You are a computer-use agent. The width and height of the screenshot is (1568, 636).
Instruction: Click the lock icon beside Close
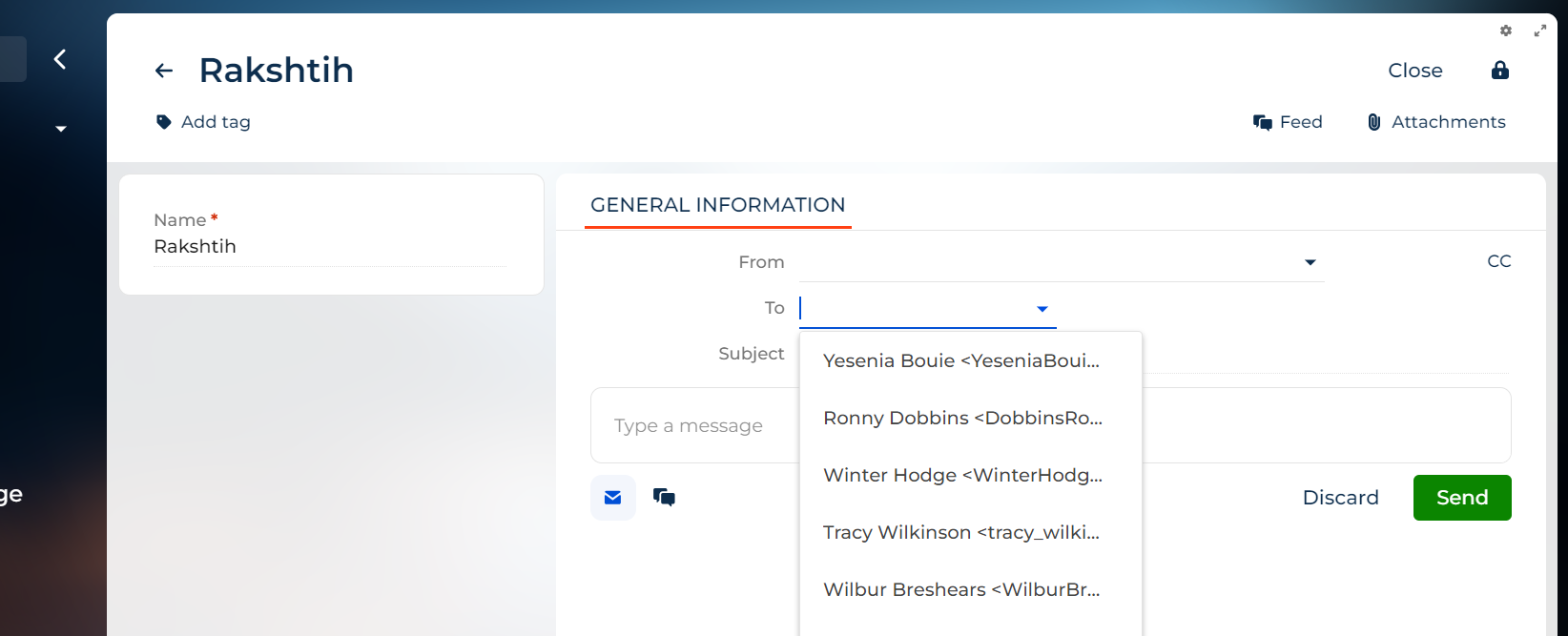[x=1500, y=71]
